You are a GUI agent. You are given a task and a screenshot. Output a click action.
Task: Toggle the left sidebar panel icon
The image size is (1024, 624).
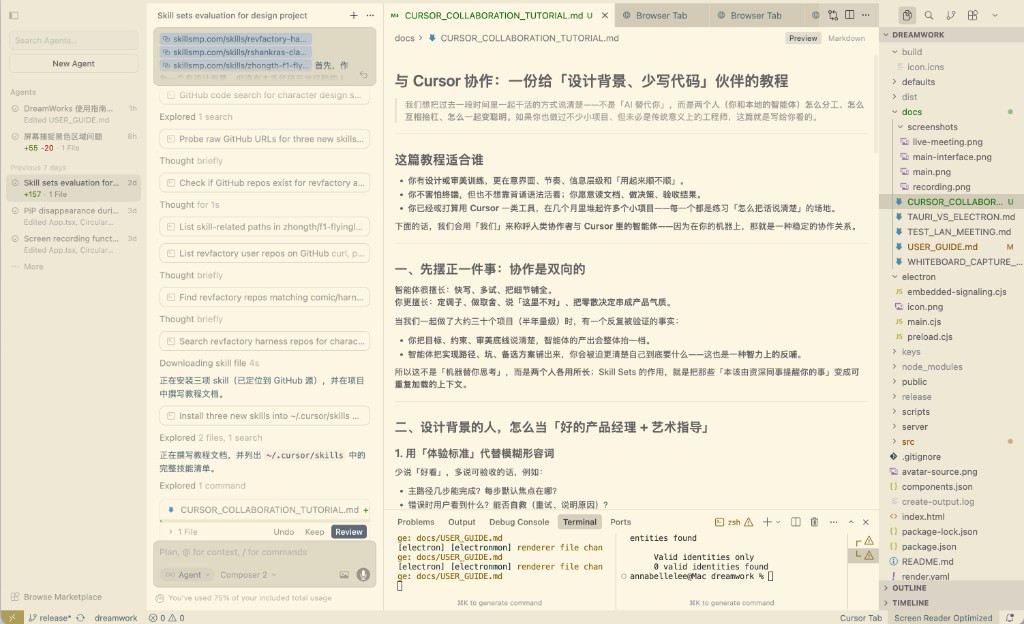coord(14,15)
